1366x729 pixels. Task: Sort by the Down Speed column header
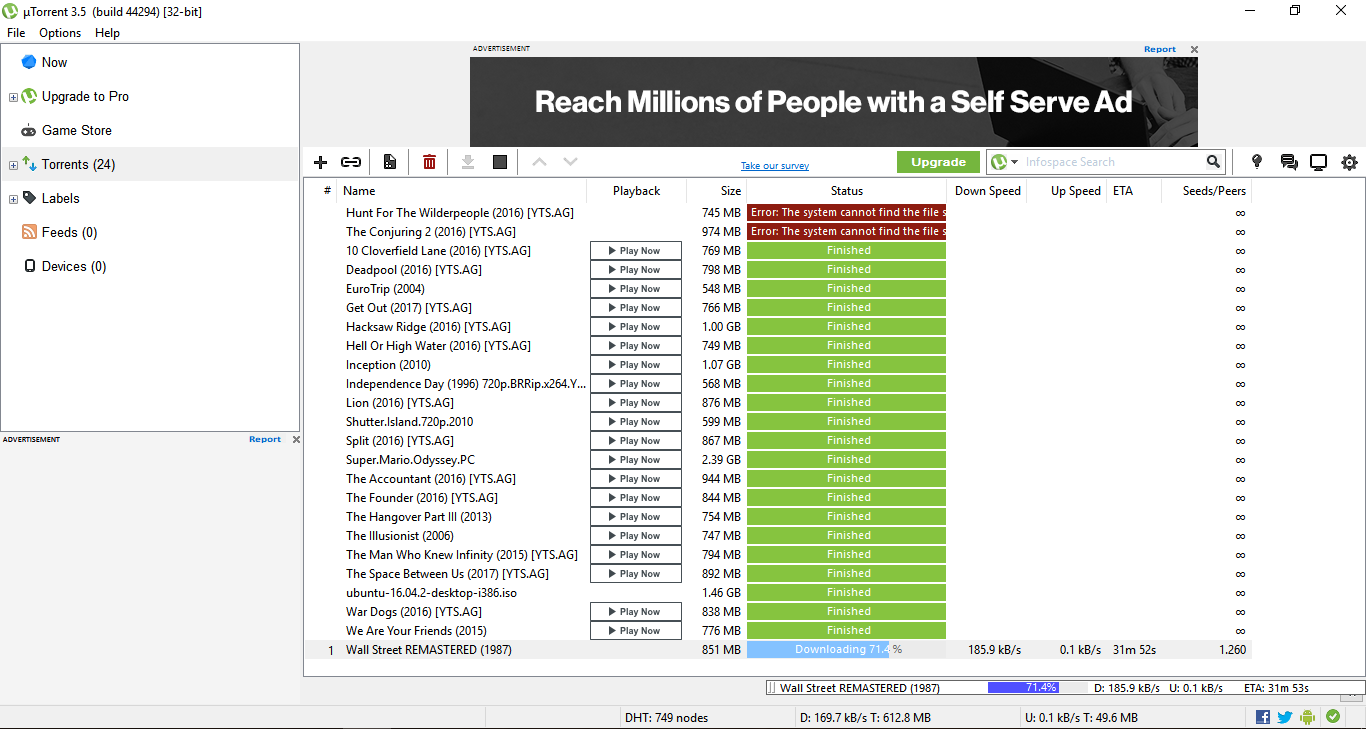[x=986, y=191]
